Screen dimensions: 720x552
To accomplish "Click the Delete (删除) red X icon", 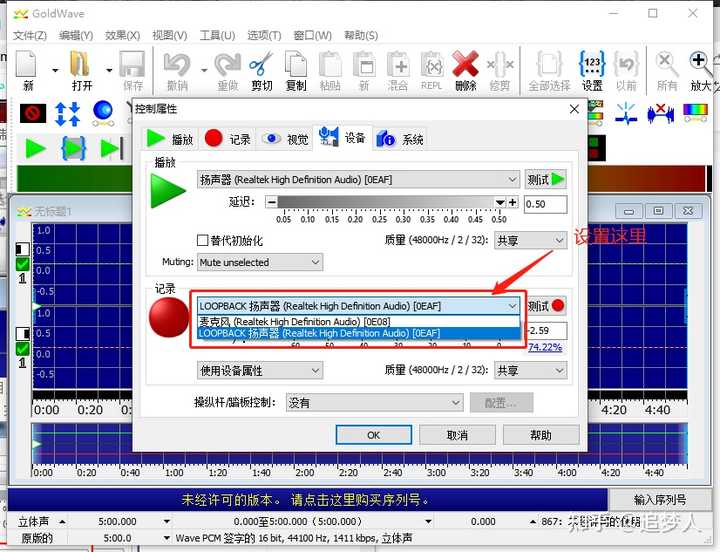I will click(x=466, y=64).
